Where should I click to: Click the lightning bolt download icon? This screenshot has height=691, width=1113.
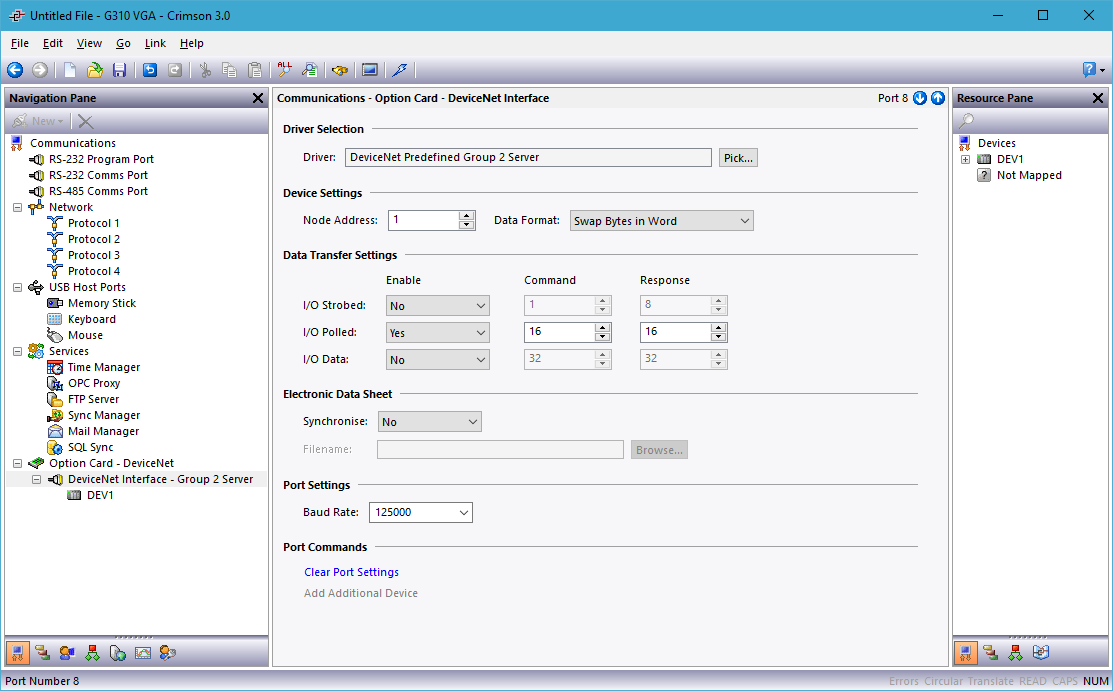[400, 70]
